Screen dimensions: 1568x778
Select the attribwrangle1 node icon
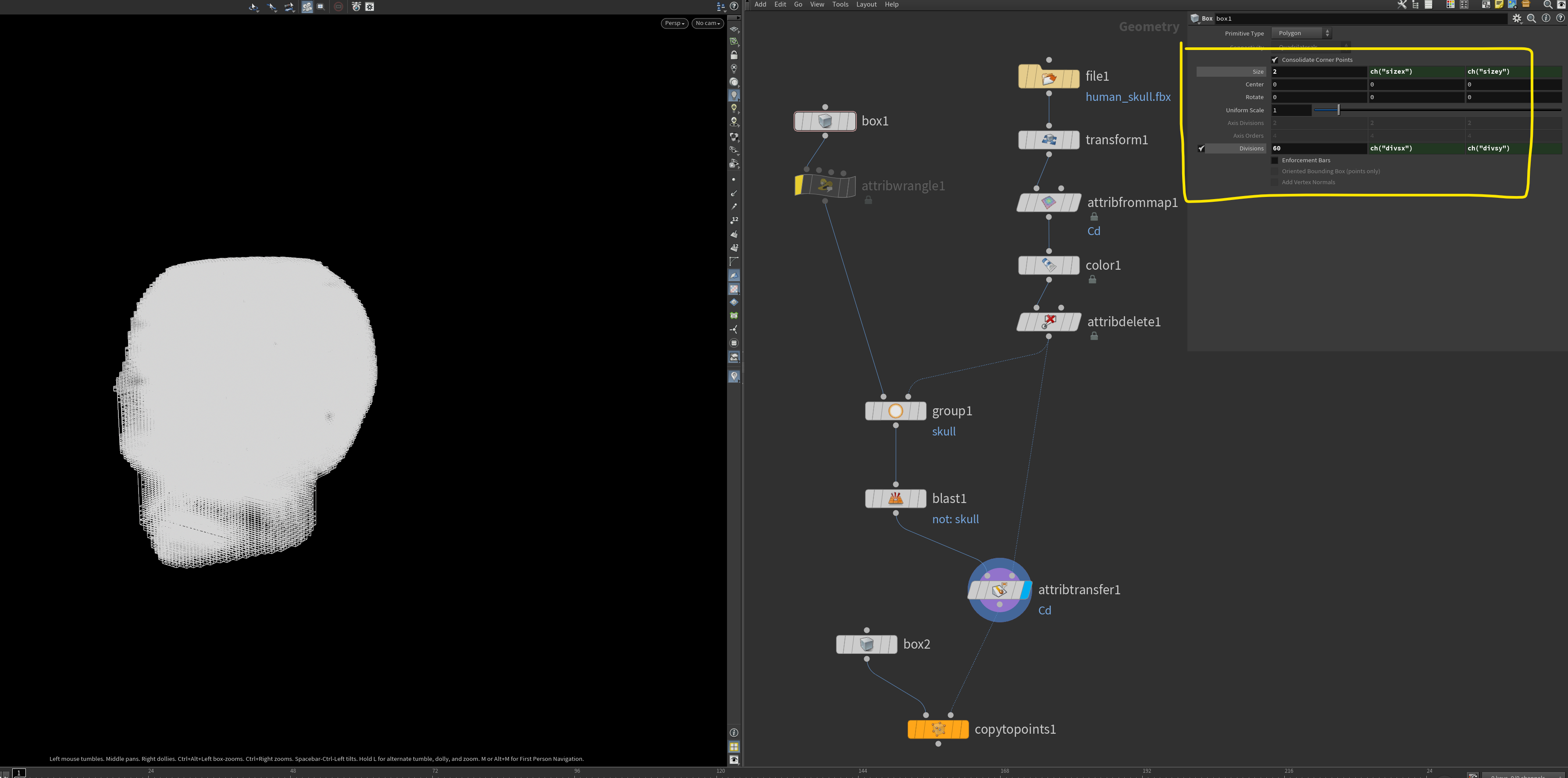point(825,186)
